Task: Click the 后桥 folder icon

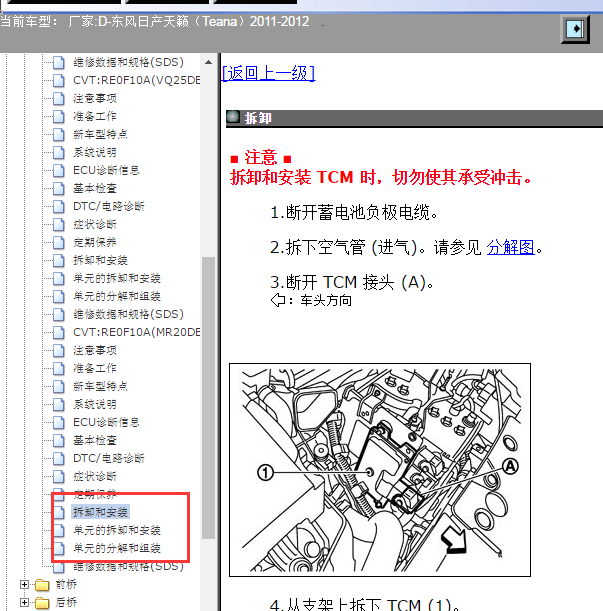Action: [42, 603]
